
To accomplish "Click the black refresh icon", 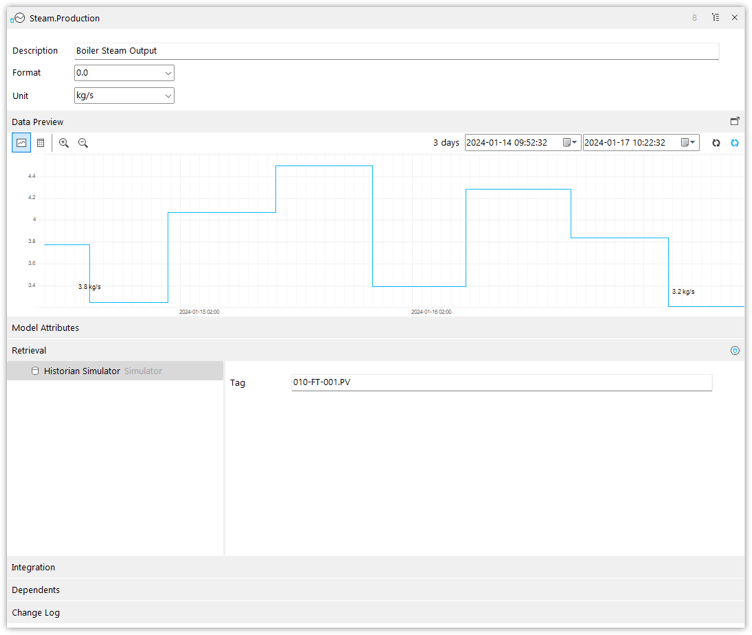I will (x=716, y=143).
